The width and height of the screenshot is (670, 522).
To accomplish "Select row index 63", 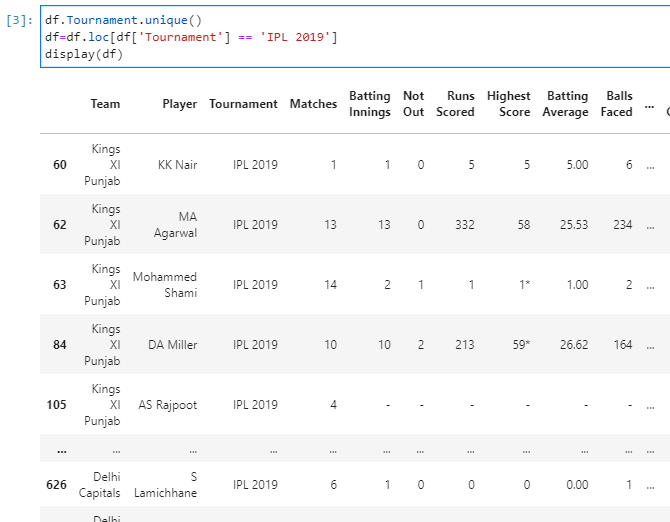I will [60, 284].
